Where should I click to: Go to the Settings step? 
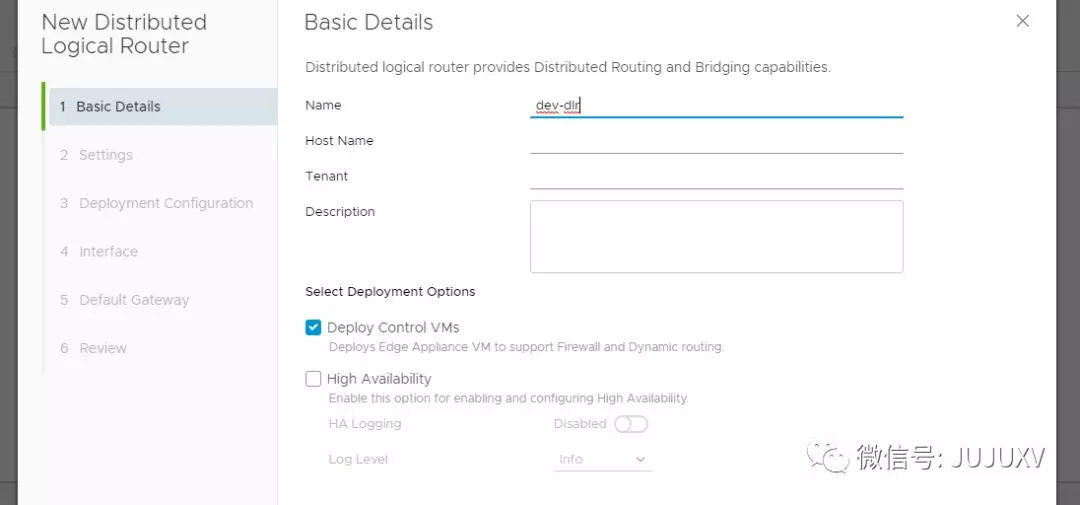point(105,155)
